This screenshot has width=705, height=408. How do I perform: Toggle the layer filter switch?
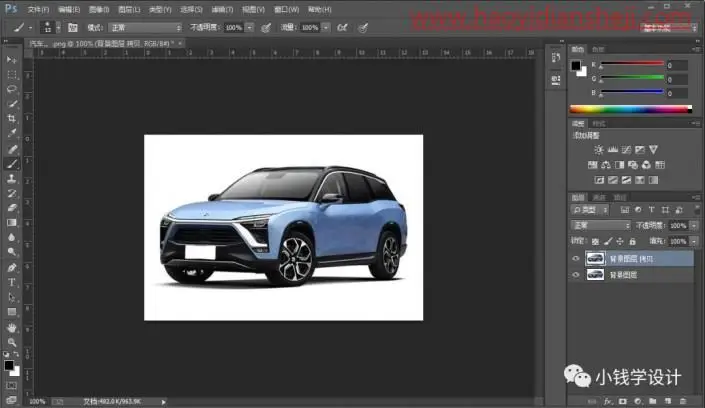pyautogui.click(x=696, y=210)
